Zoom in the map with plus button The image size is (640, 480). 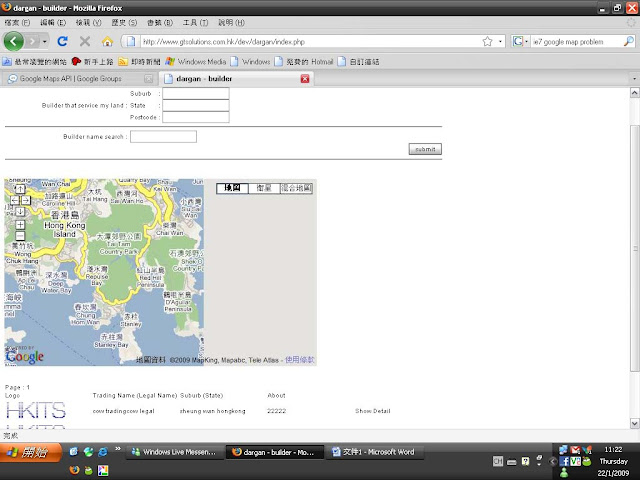(20, 224)
